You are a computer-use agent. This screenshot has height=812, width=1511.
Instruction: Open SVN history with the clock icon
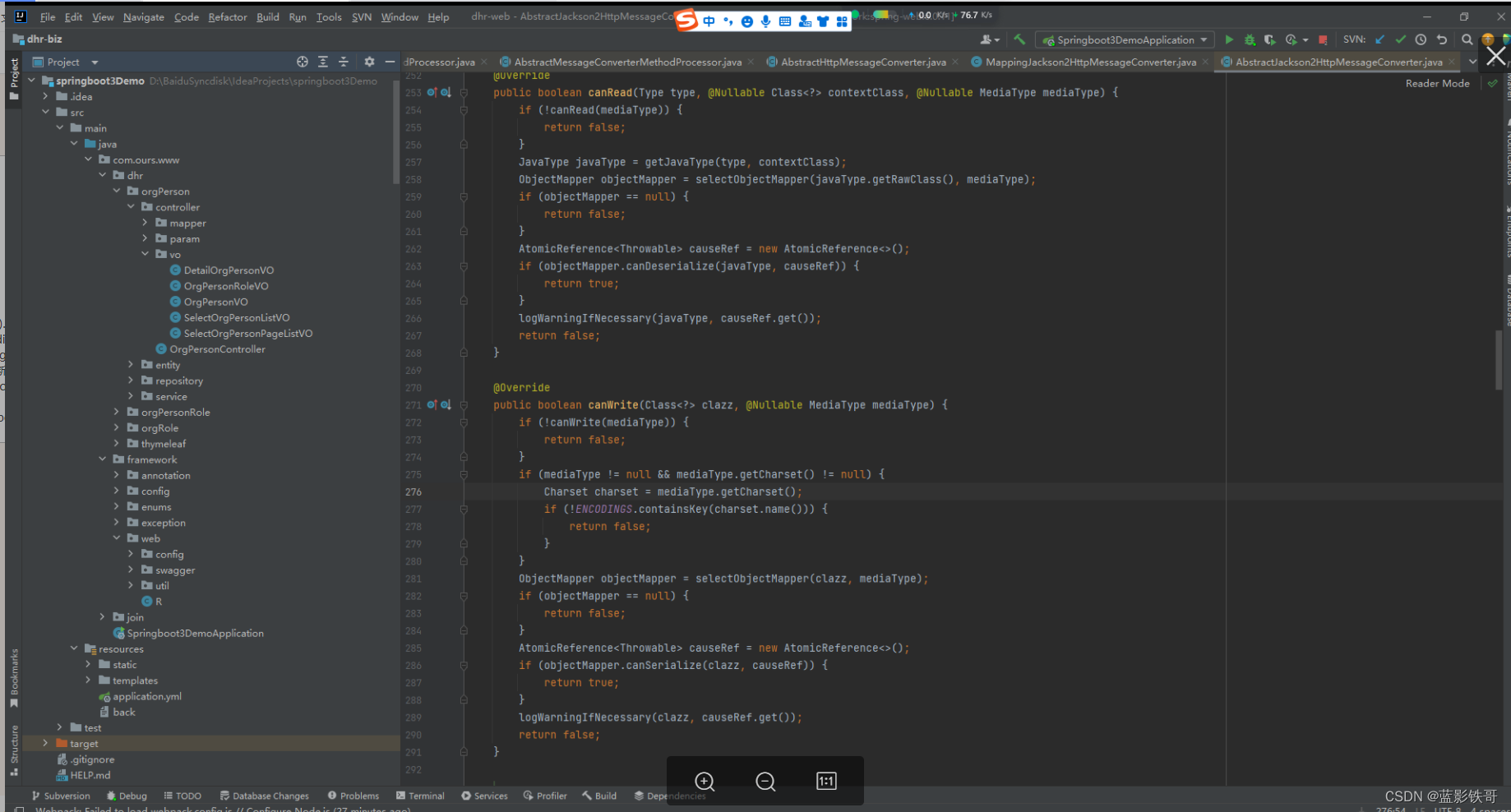pos(1421,39)
